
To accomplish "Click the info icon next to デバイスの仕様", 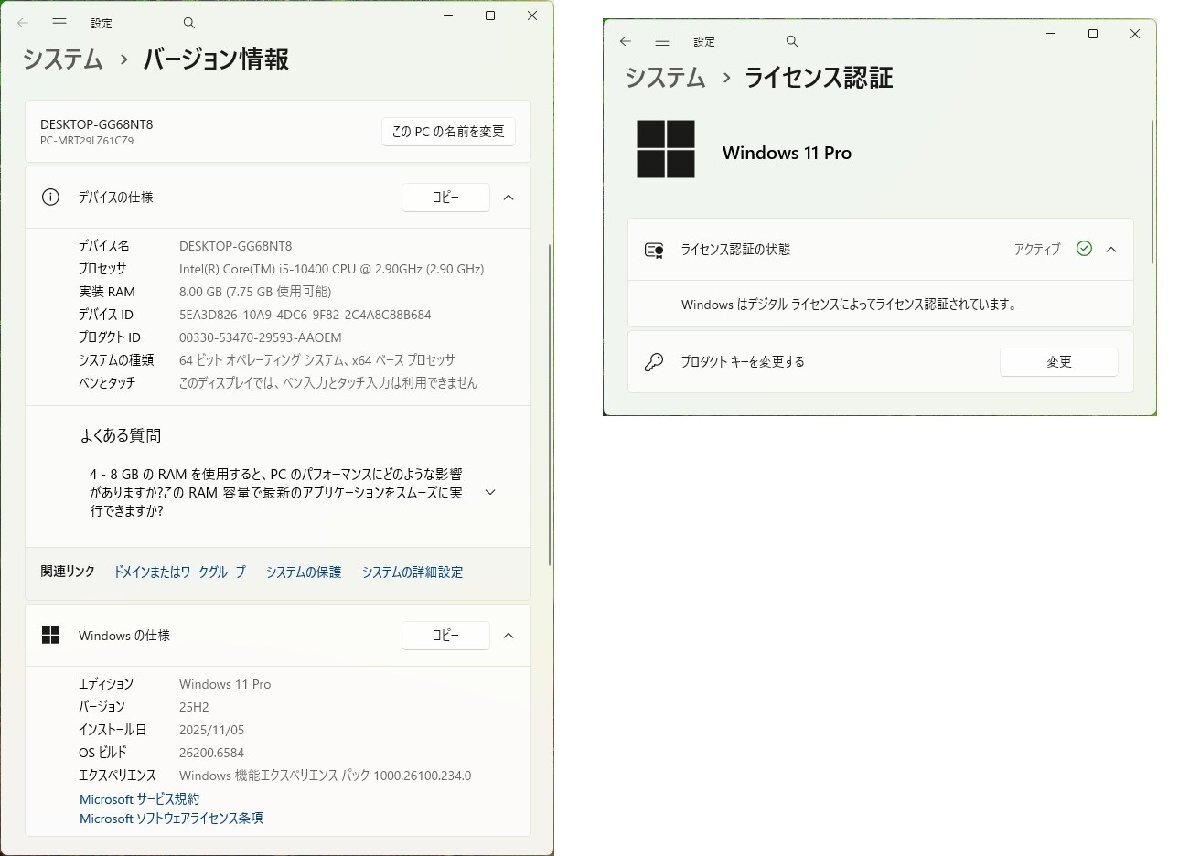I will tap(51, 197).
